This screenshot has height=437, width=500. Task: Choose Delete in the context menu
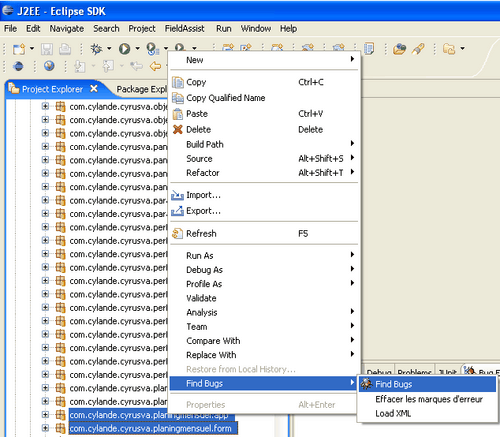264,129
